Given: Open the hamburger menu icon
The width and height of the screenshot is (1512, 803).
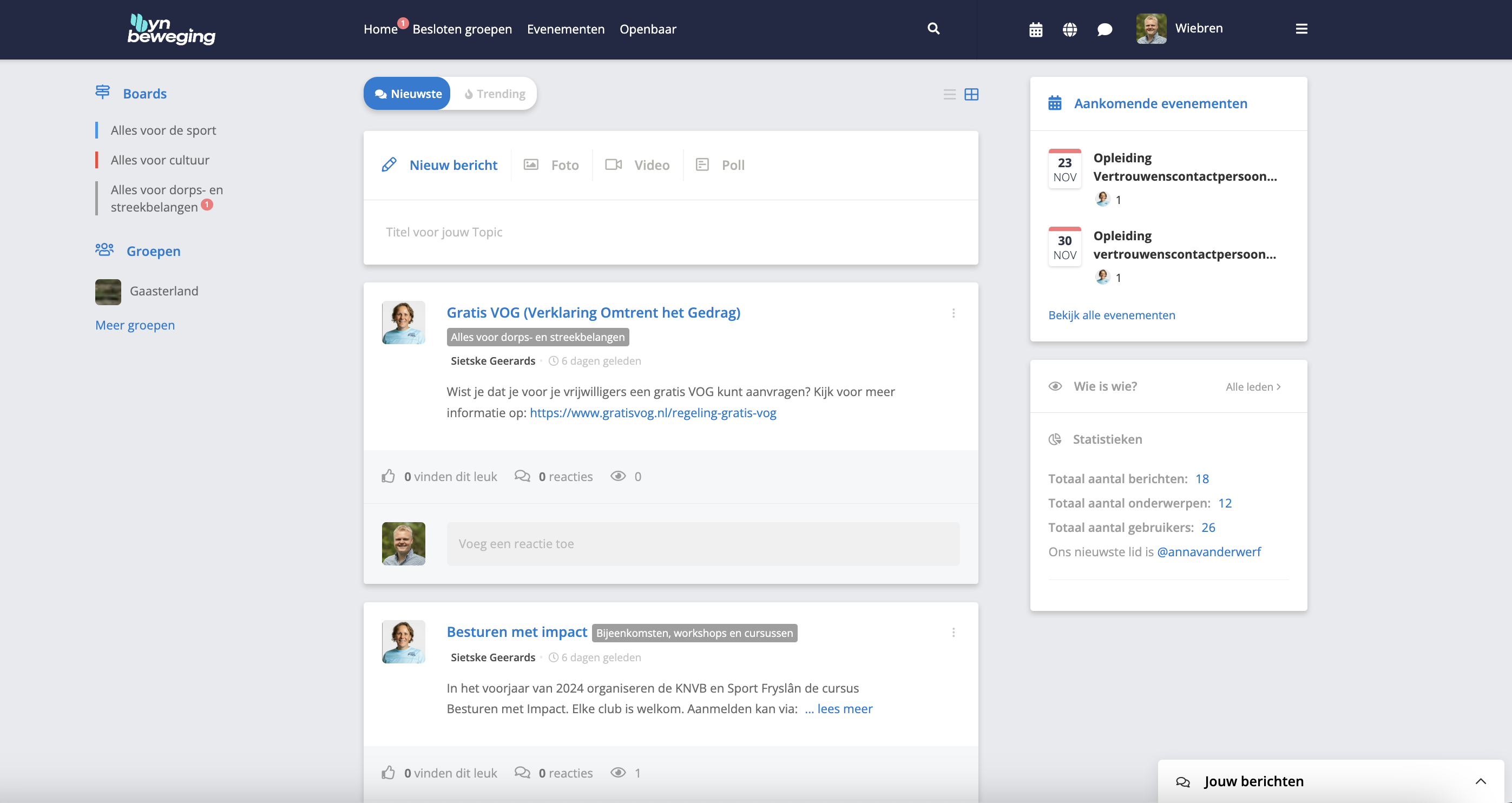Looking at the screenshot, I should point(1301,29).
